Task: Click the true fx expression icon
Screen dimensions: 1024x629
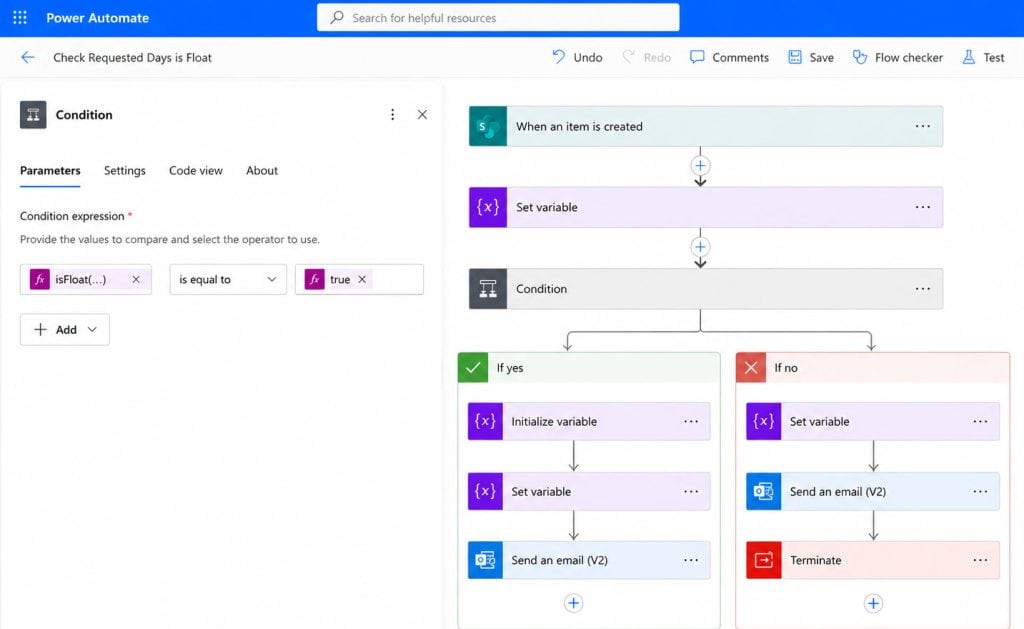Action: click(x=315, y=280)
